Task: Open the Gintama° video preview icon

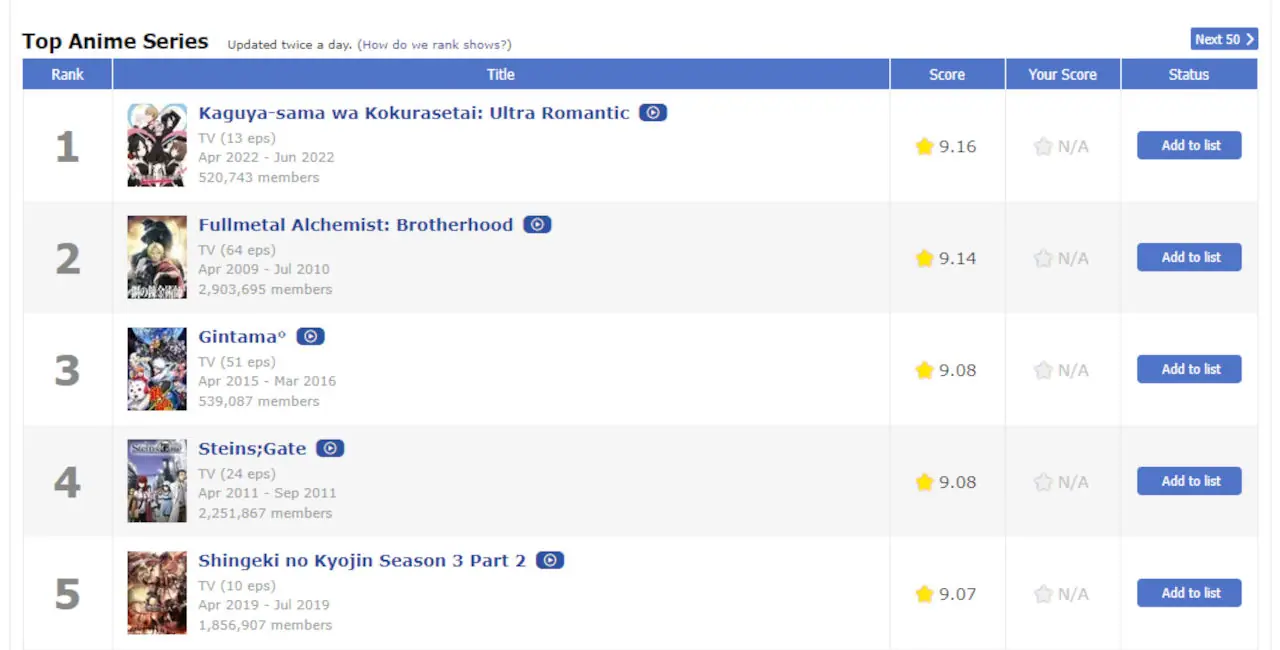Action: 310,337
